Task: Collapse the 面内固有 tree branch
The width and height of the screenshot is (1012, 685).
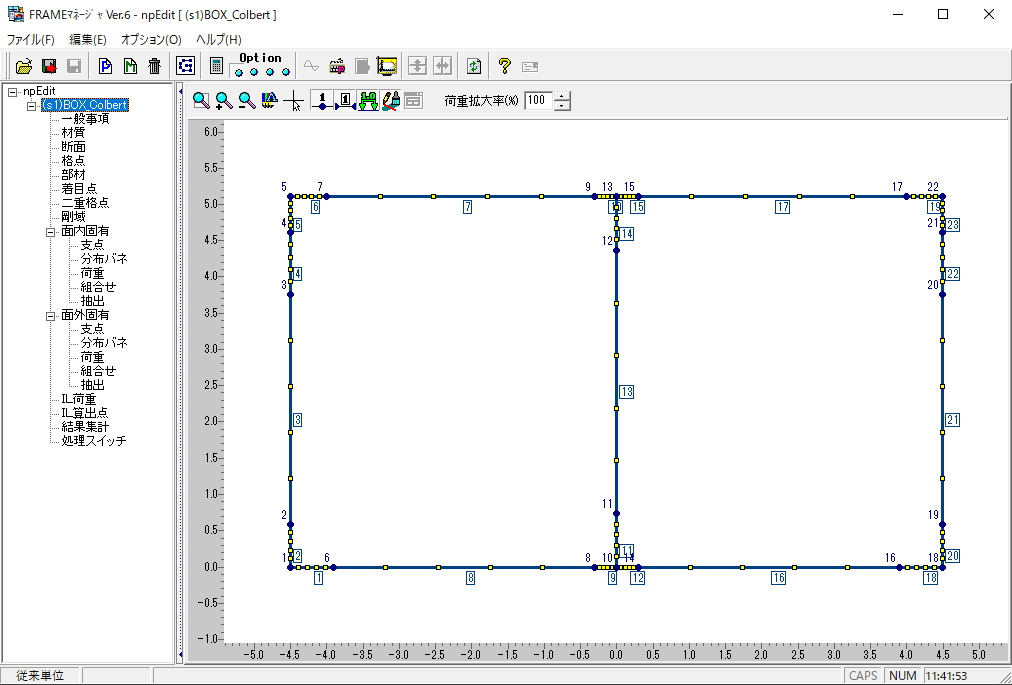Action: click(51, 232)
